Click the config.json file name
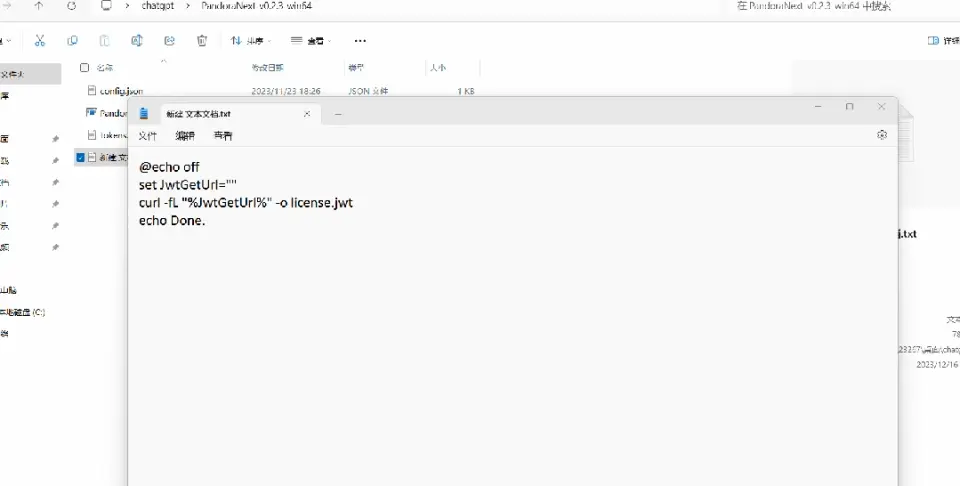This screenshot has width=960, height=486. (122, 91)
